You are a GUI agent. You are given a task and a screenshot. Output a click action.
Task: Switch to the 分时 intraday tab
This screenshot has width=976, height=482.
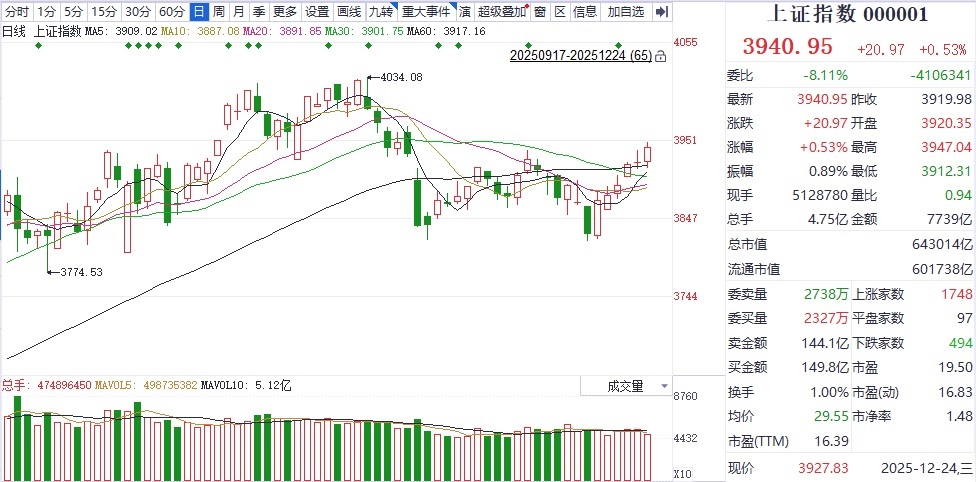(17, 12)
